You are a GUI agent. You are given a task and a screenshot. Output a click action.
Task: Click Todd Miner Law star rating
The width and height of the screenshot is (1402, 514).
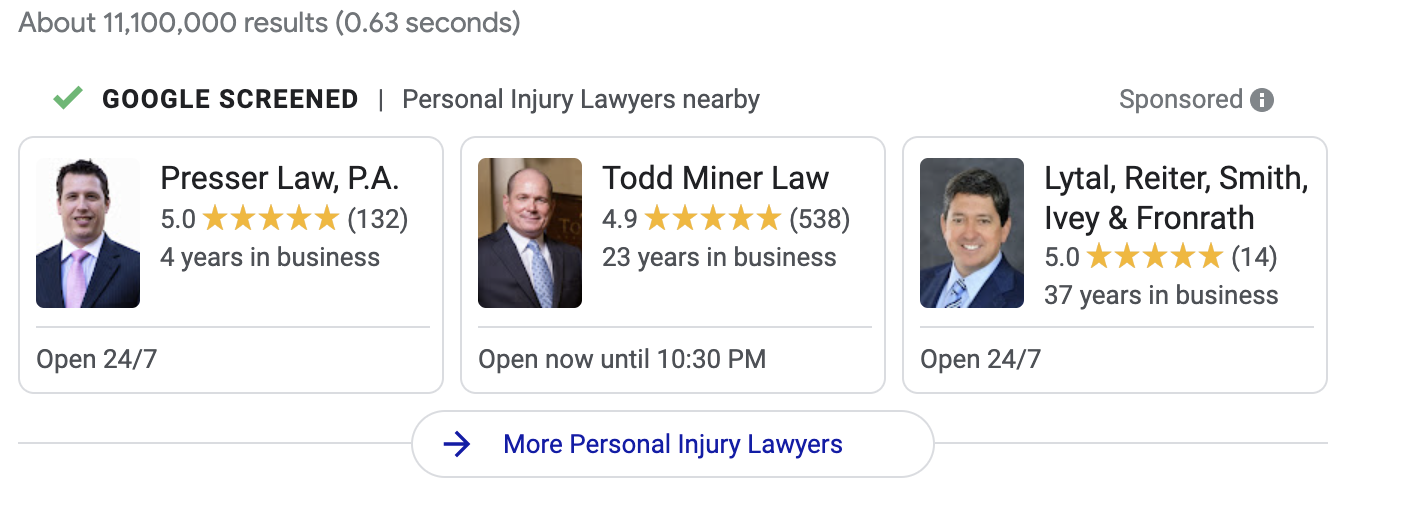coord(713,218)
